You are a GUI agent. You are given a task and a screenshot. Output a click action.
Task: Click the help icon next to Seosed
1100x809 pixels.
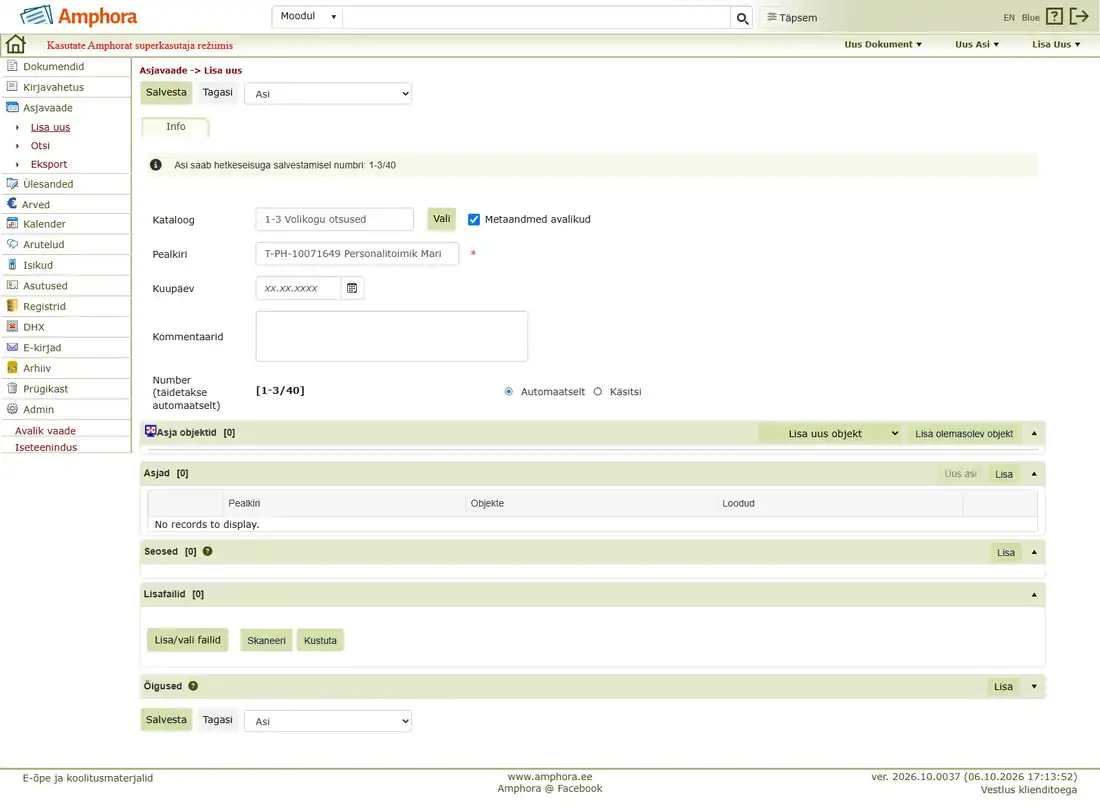point(208,551)
